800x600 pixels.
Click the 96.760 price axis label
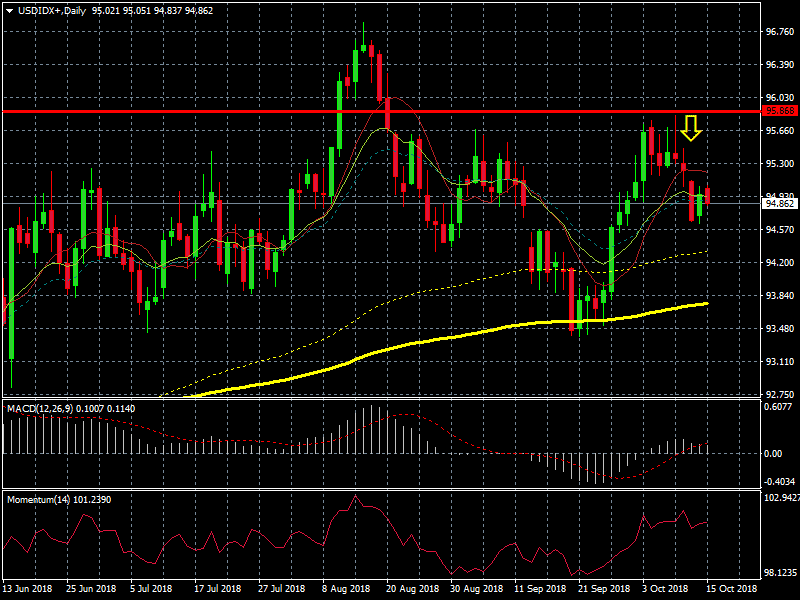coord(779,32)
